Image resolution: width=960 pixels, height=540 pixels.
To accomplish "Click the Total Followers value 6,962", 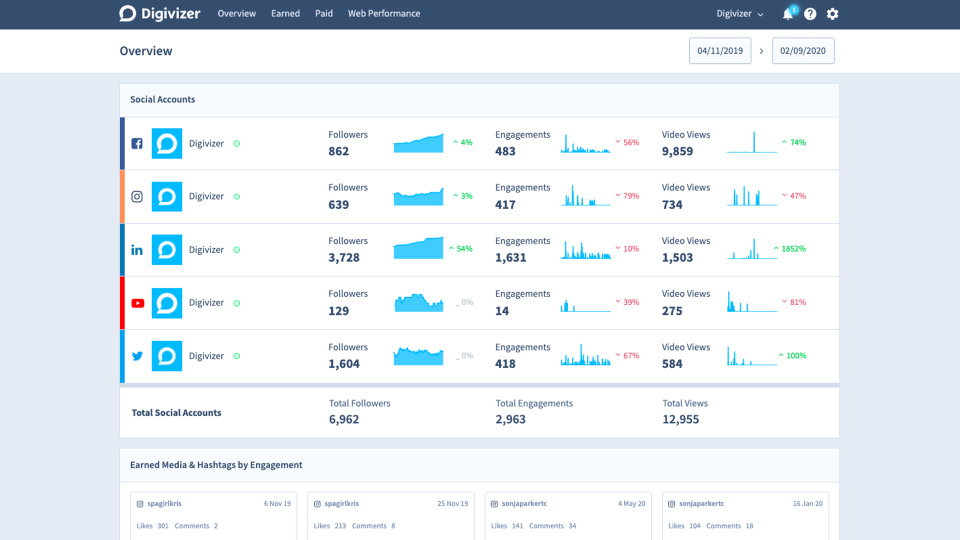I will pos(344,419).
